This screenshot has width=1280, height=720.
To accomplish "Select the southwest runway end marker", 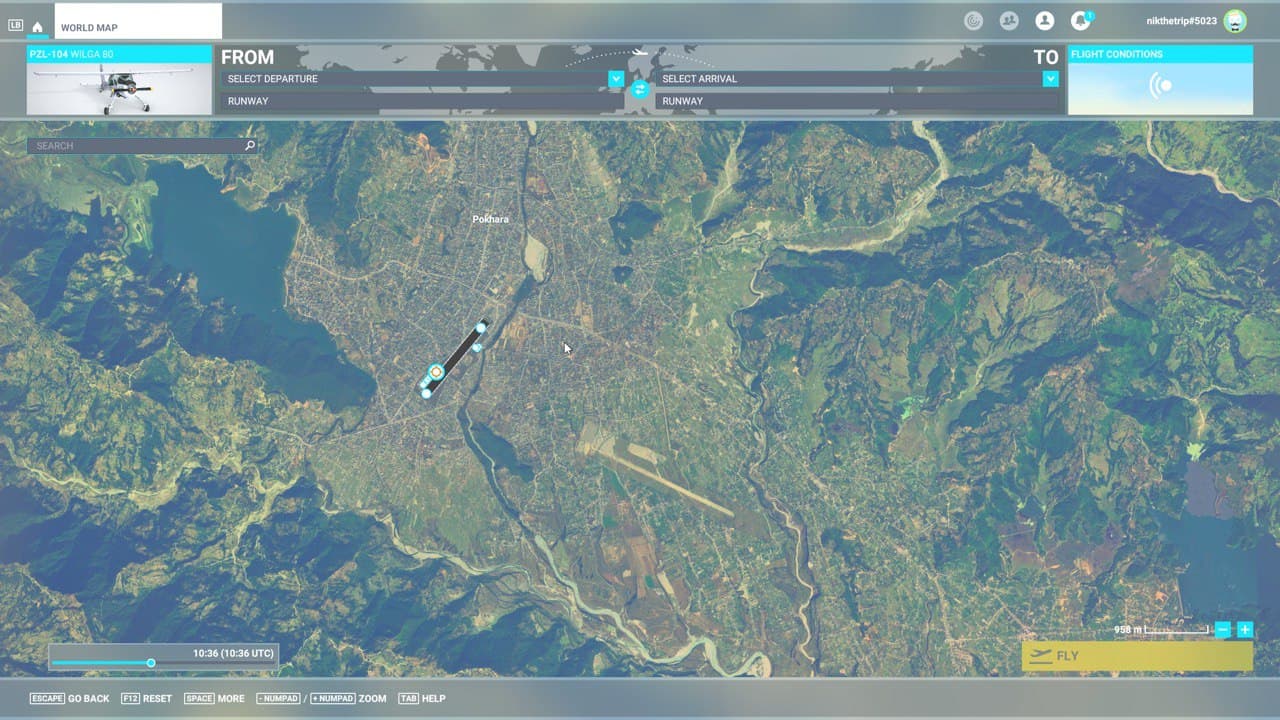I will [x=426, y=393].
